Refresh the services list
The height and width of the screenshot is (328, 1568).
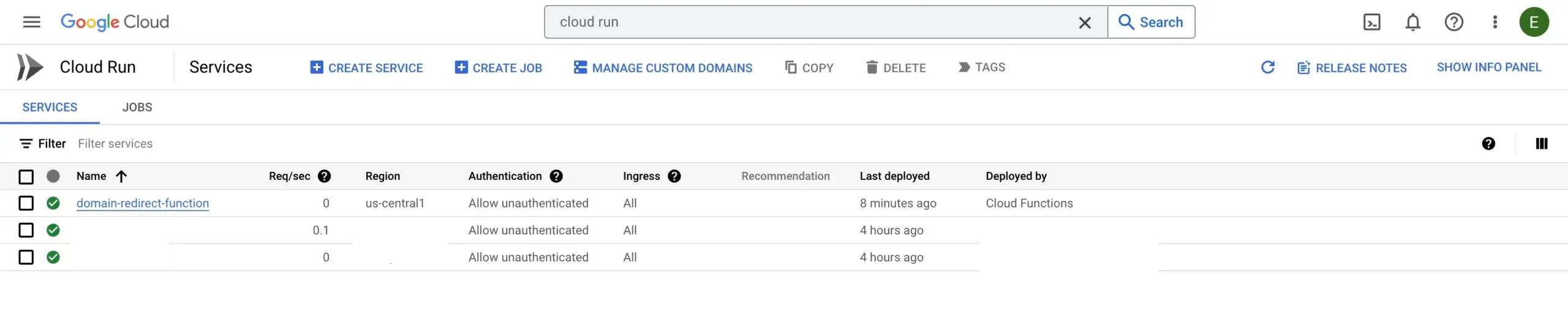[x=1267, y=67]
